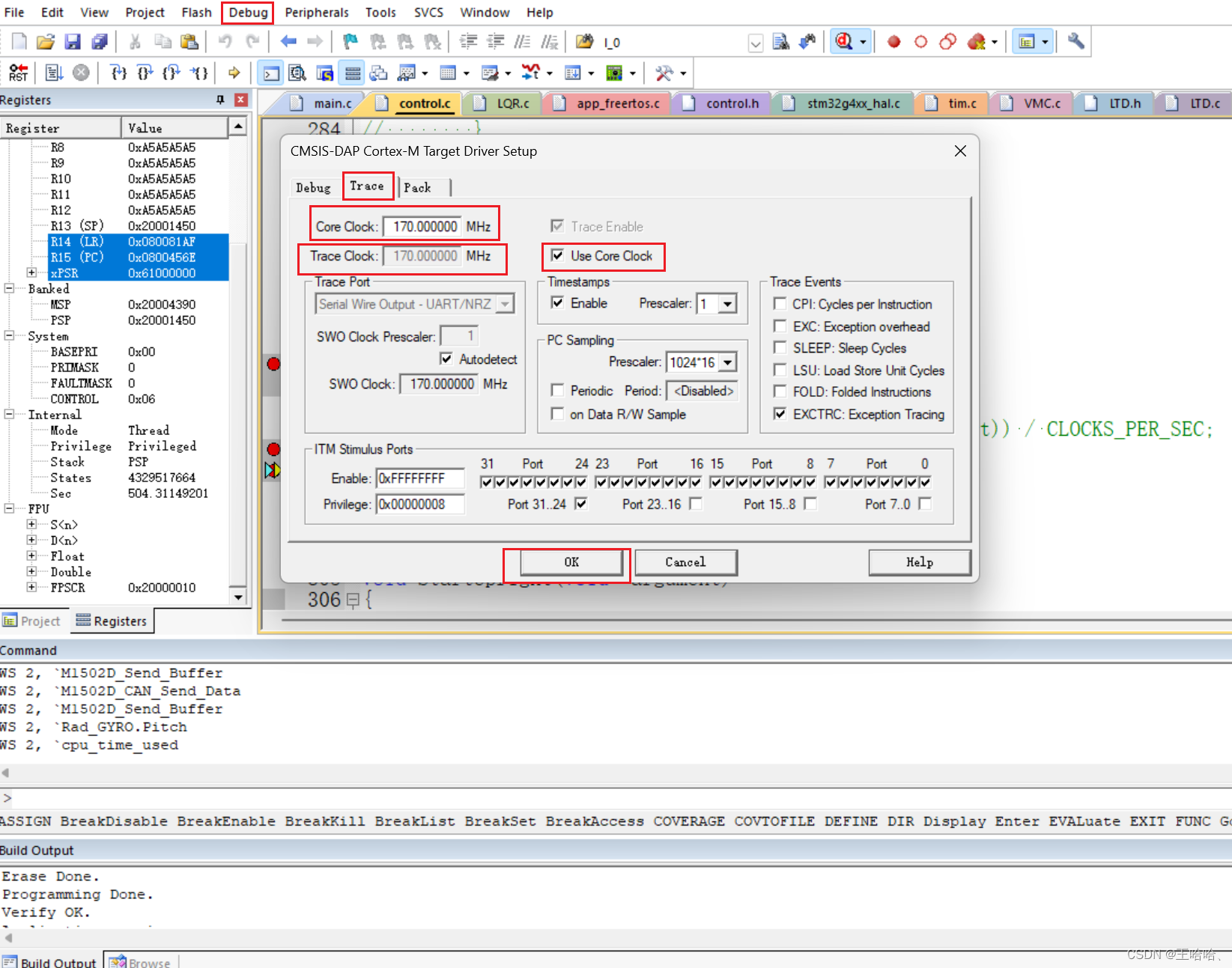This screenshot has width=1232, height=968.
Task: Expand the FPSCR register node
Action: (31, 587)
